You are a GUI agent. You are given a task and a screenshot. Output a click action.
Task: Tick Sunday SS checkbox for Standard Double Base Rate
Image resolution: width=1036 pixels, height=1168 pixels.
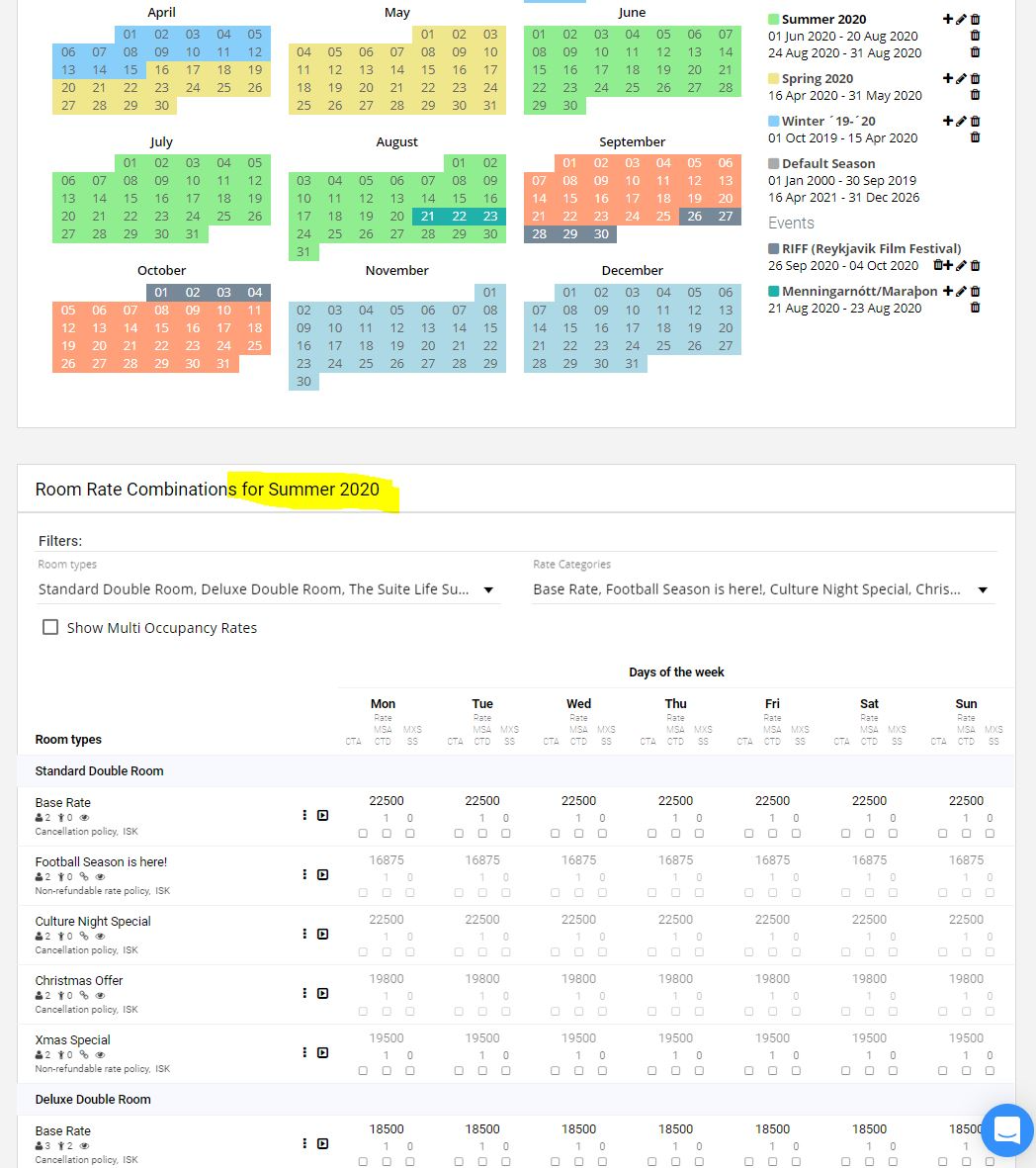(990, 834)
